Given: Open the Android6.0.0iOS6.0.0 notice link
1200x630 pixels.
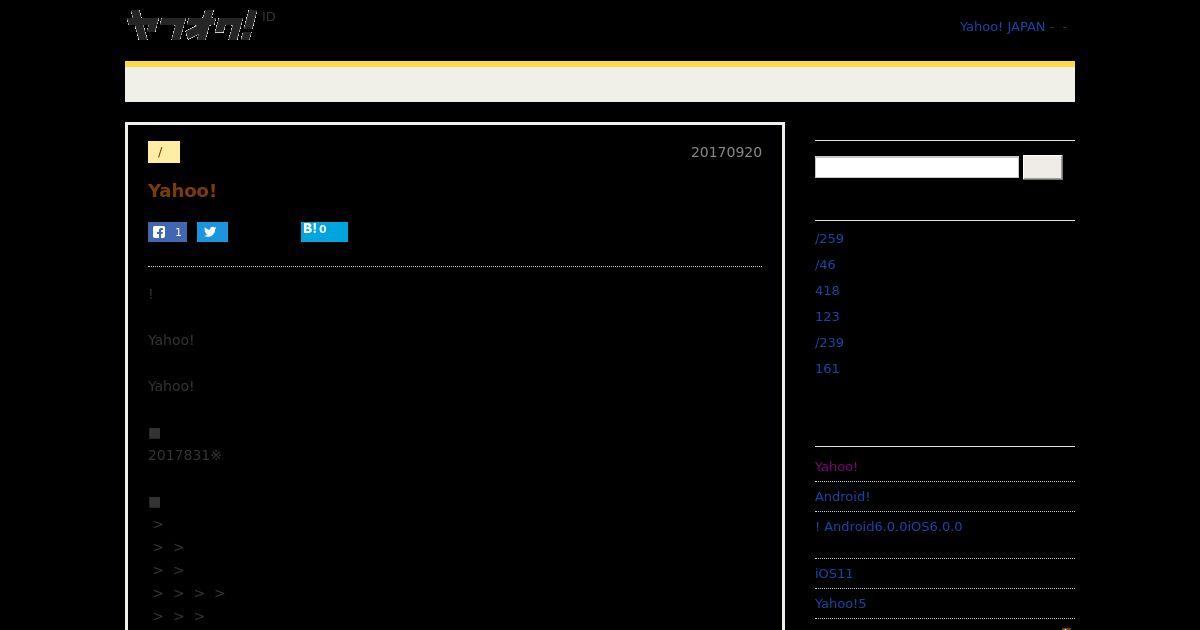Looking at the screenshot, I should [888, 527].
